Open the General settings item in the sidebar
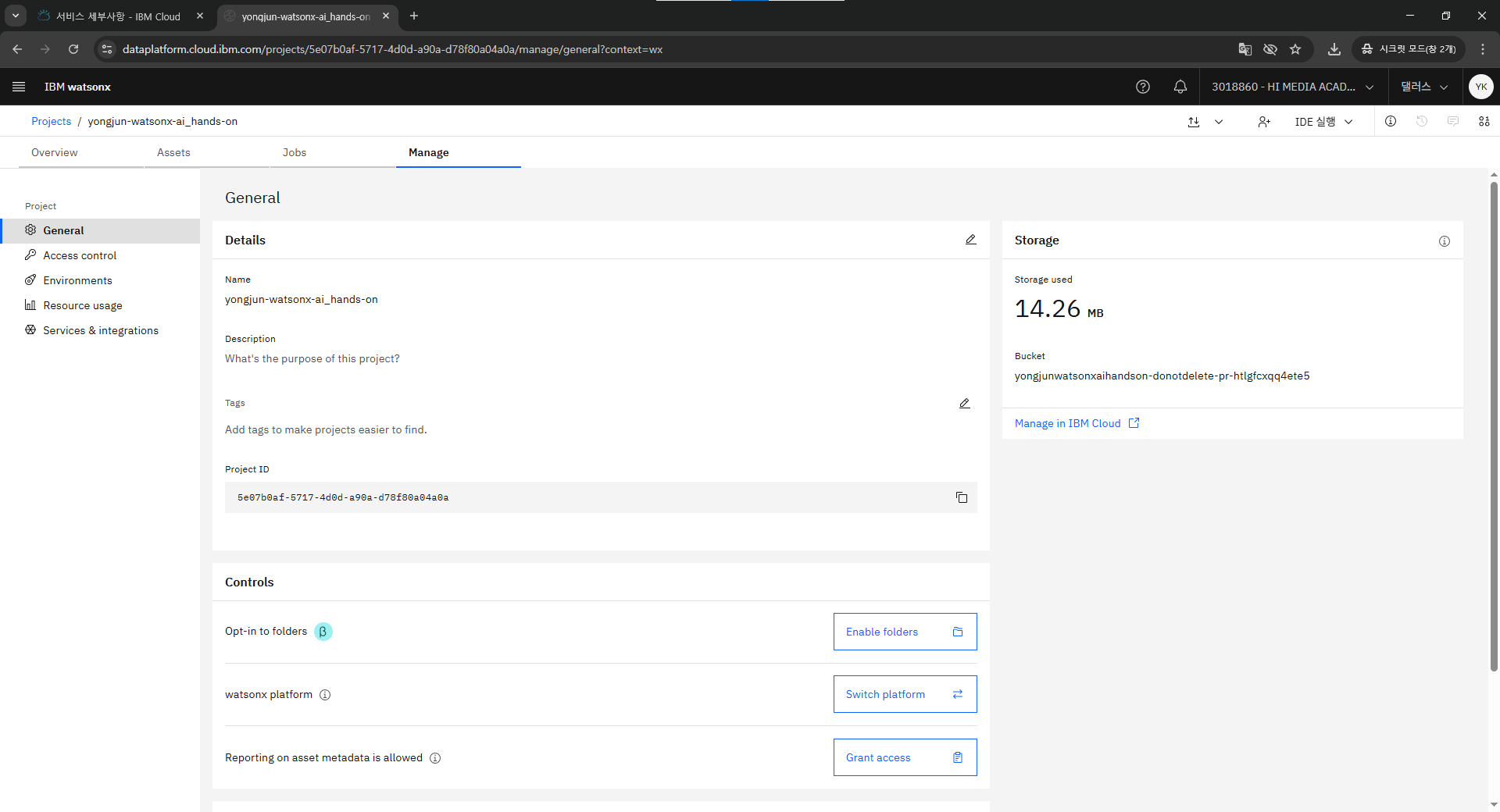The width and height of the screenshot is (1500, 812). point(100,230)
